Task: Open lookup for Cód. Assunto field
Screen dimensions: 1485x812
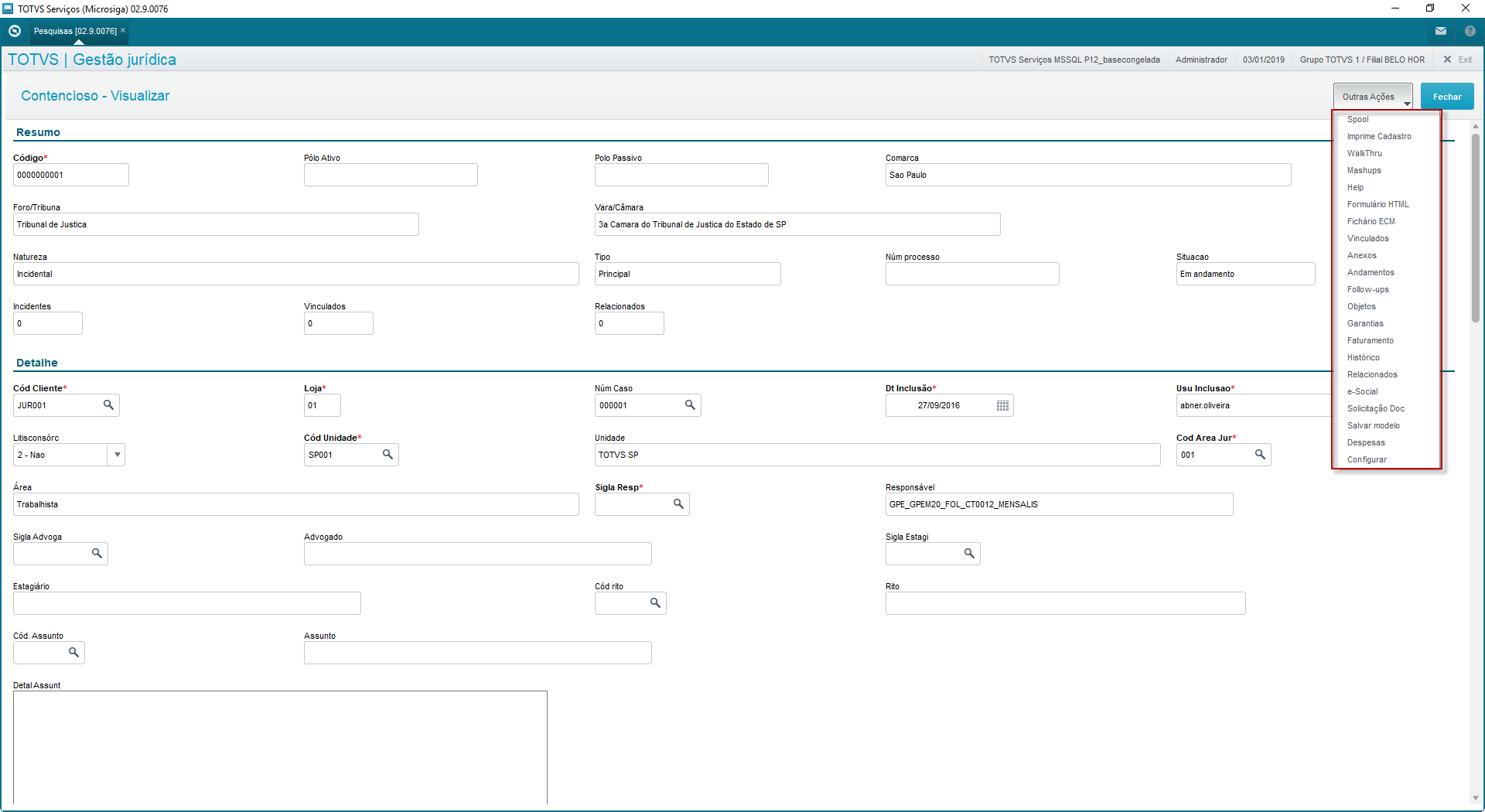Action: point(73,653)
